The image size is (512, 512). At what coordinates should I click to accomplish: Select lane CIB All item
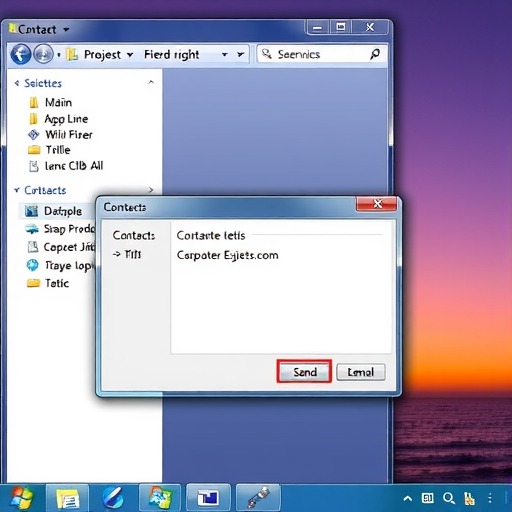[74, 166]
